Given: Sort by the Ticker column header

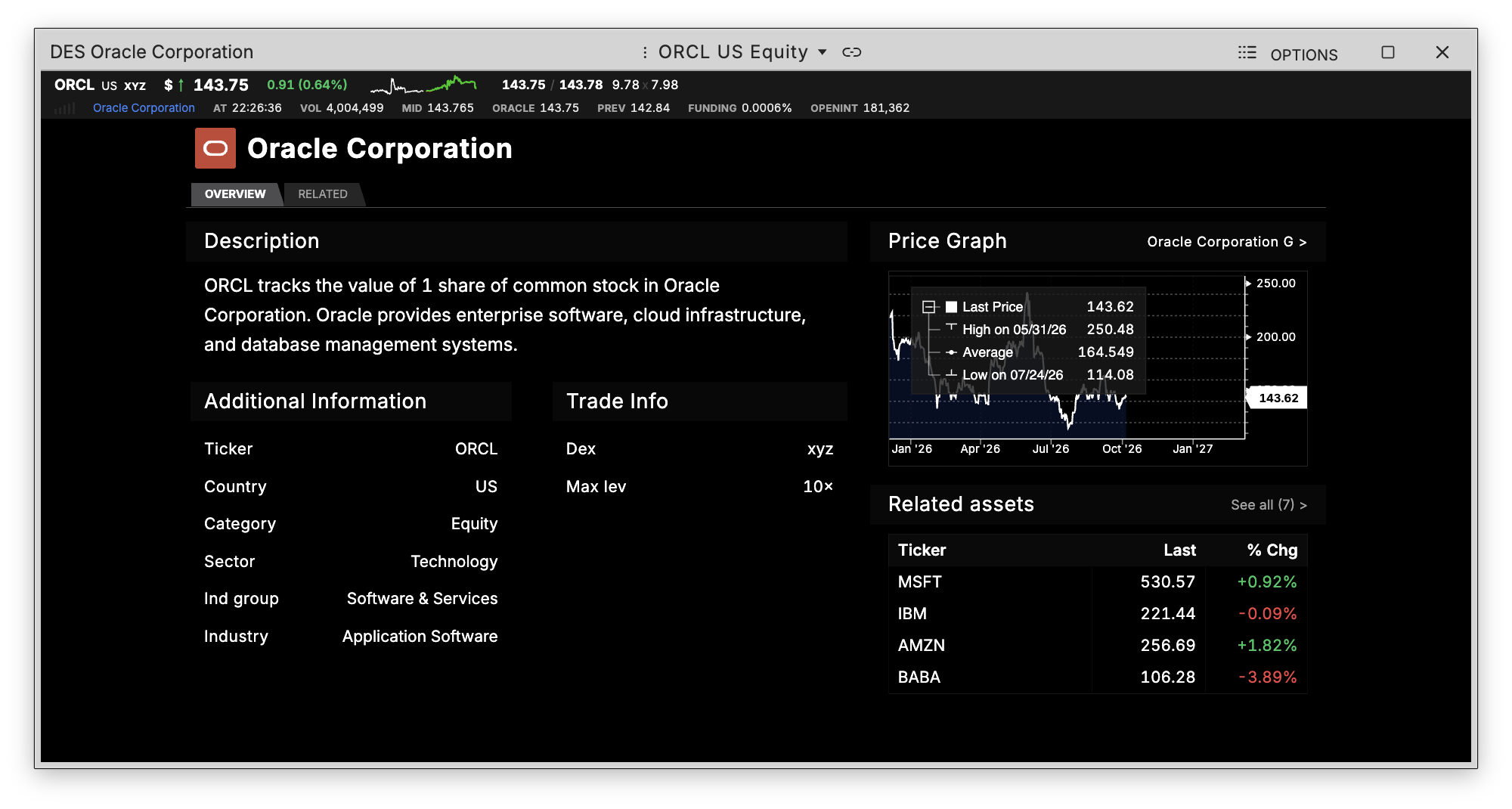Looking at the screenshot, I should [922, 550].
